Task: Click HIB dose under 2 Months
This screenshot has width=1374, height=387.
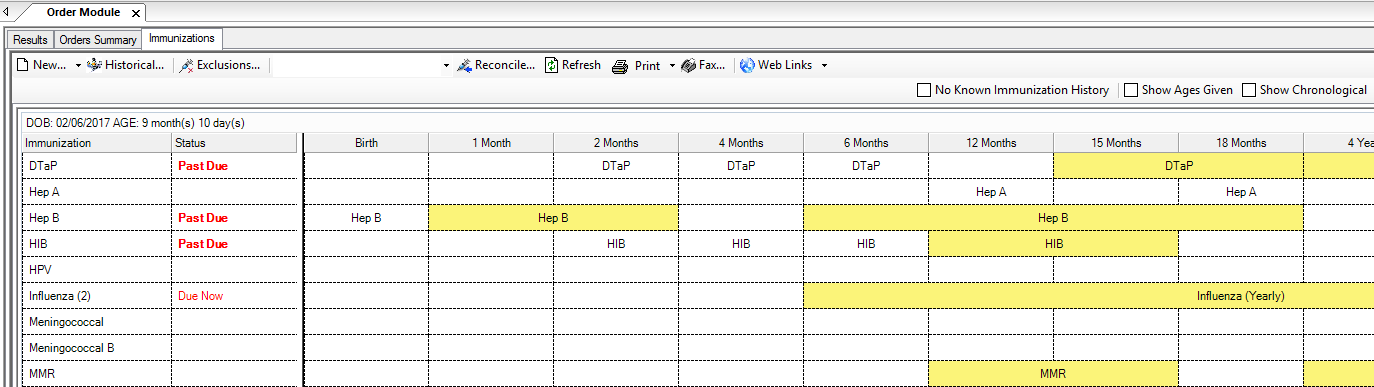Action: [x=616, y=244]
